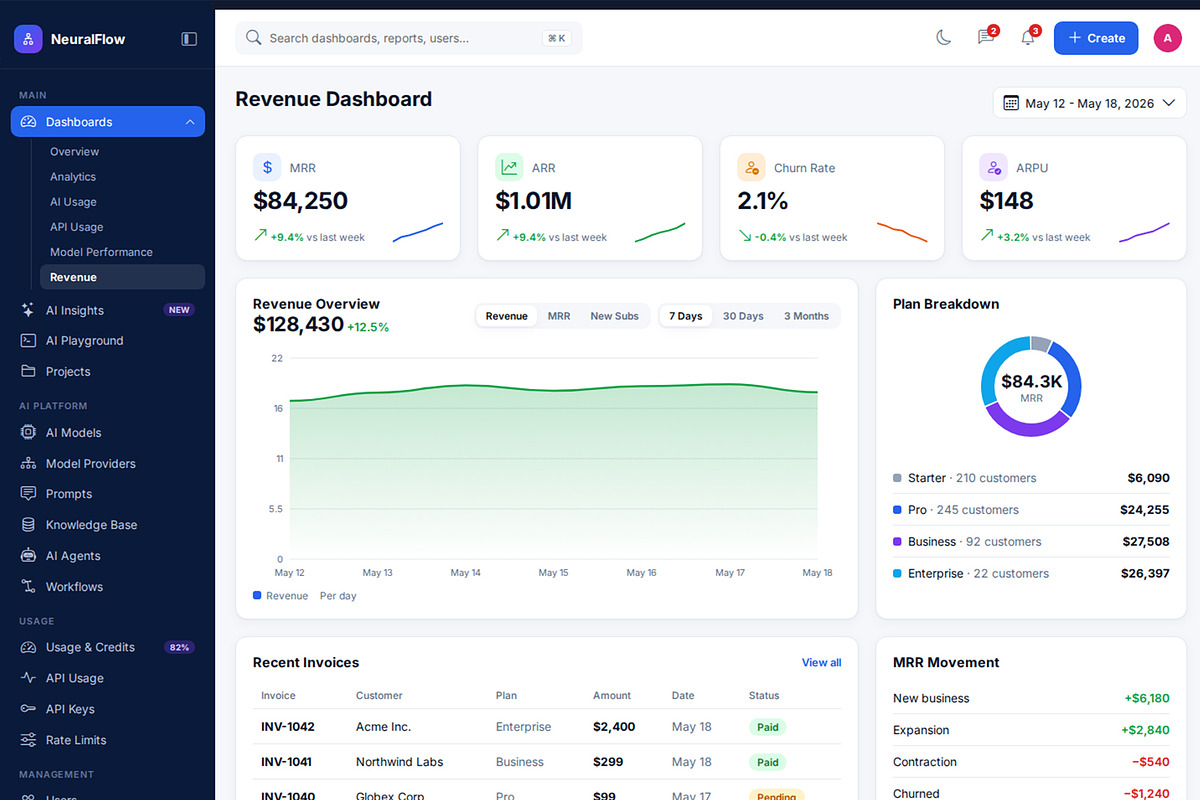Click the Model Providers hierarchy icon
The width and height of the screenshot is (1200, 800).
[x=28, y=463]
